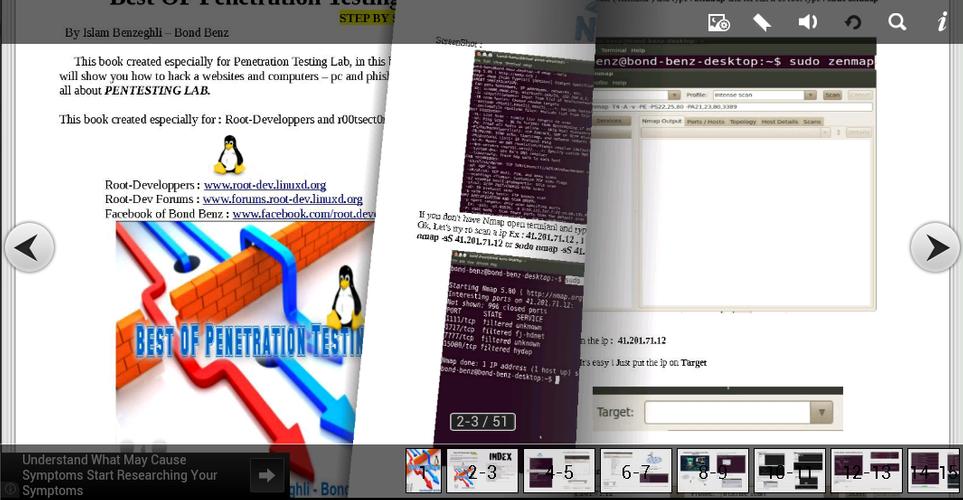Screen dimensions: 963x500
Task: Show book info via the i icon
Action: coord(941,22)
